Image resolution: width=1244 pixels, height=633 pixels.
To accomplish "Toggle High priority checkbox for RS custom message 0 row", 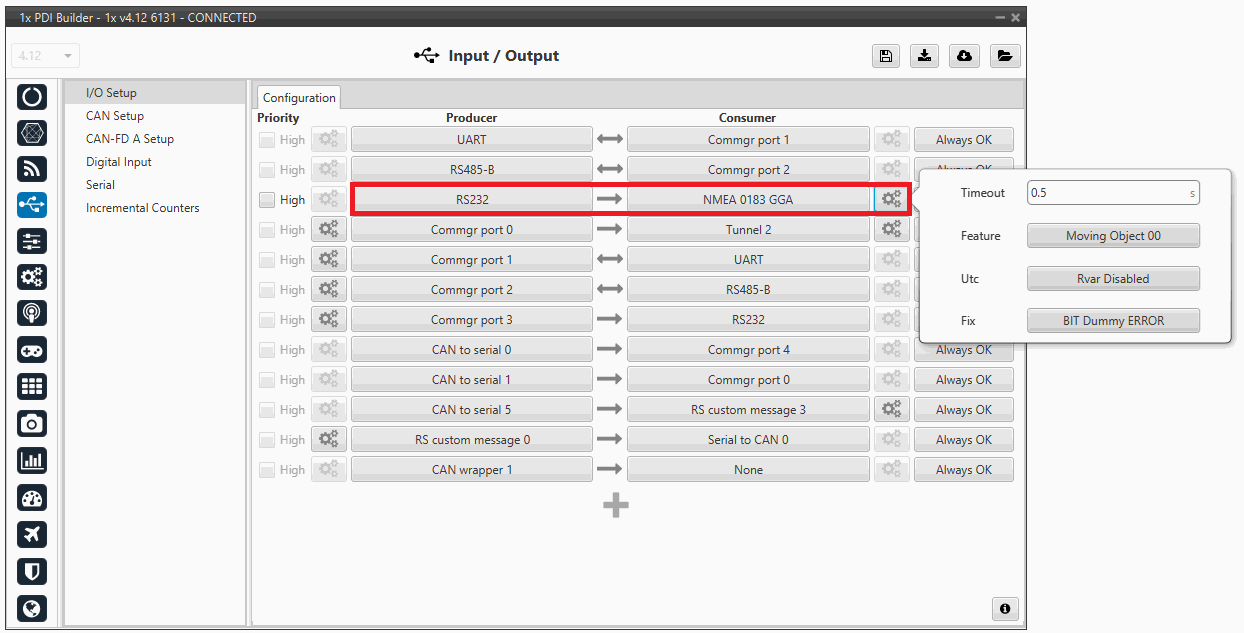I will (x=267, y=440).
